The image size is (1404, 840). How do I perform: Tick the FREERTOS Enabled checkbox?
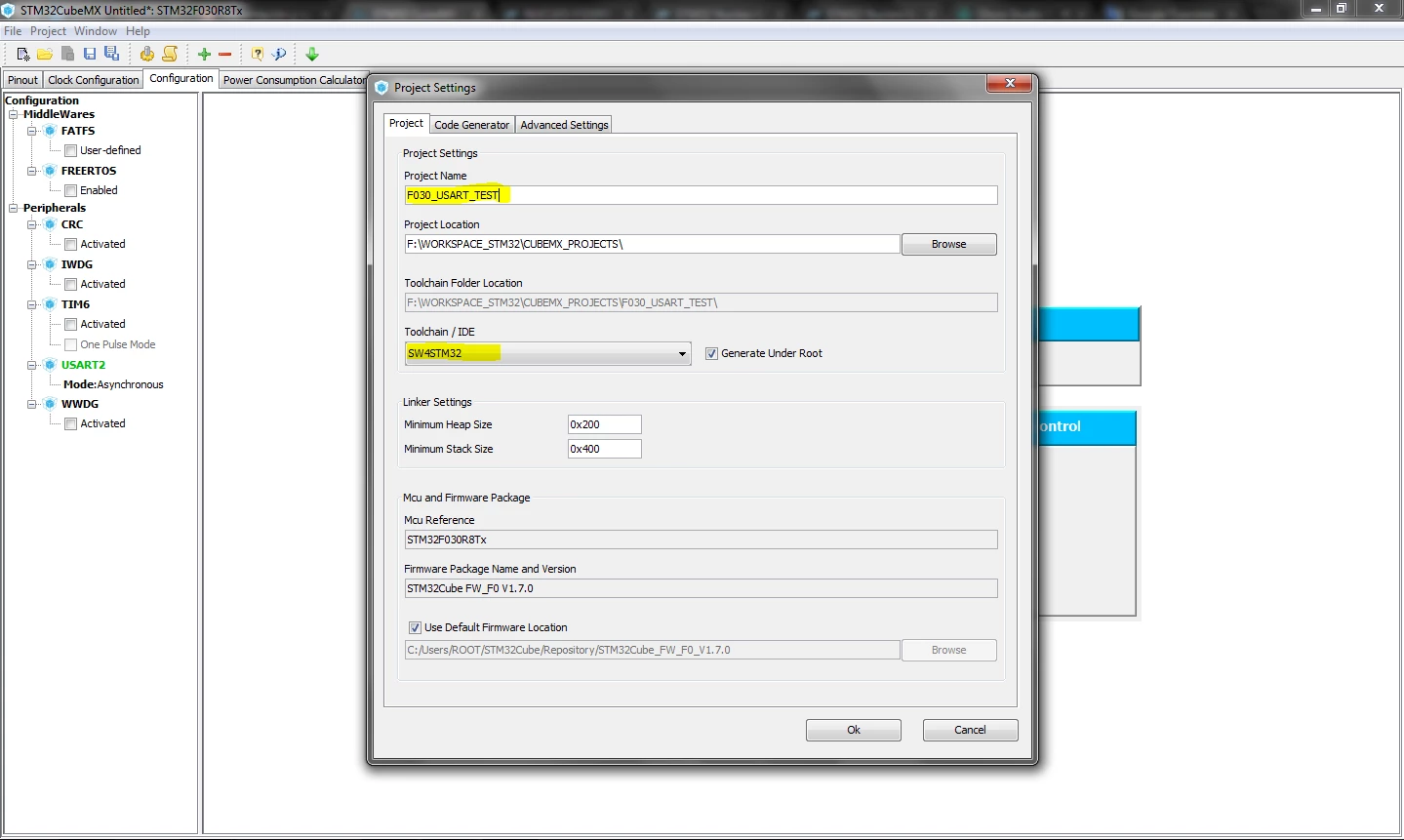tap(70, 191)
